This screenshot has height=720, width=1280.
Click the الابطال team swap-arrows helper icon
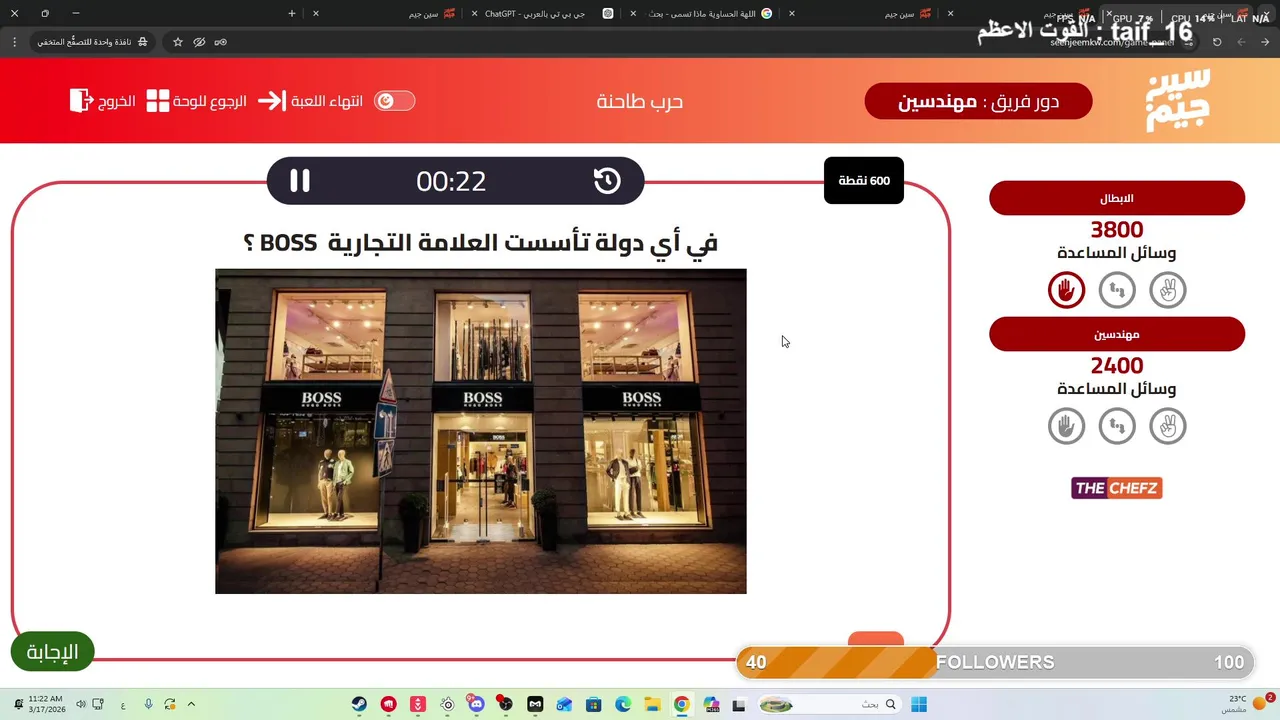point(1117,290)
